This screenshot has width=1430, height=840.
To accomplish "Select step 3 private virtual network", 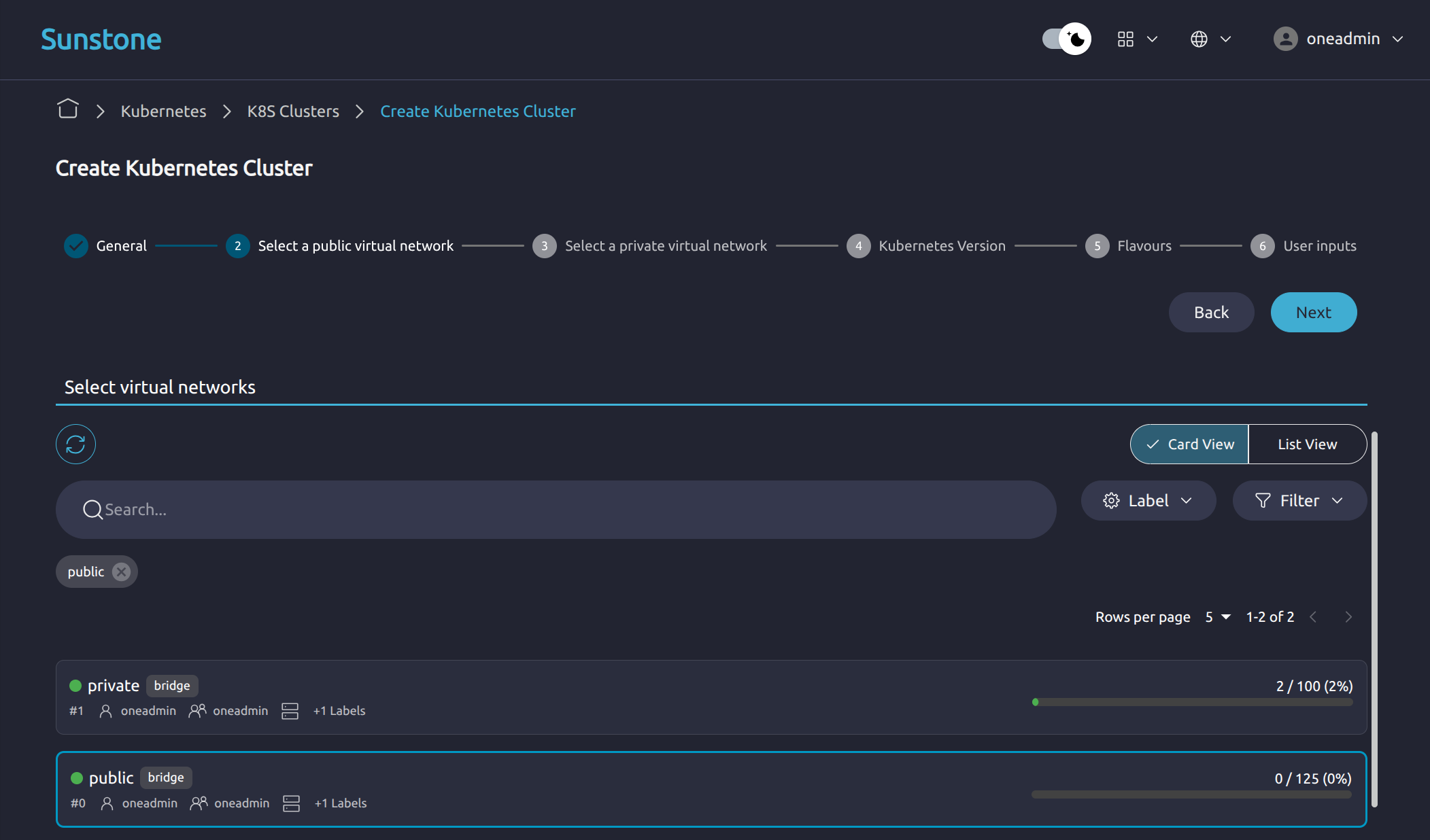I will [649, 246].
